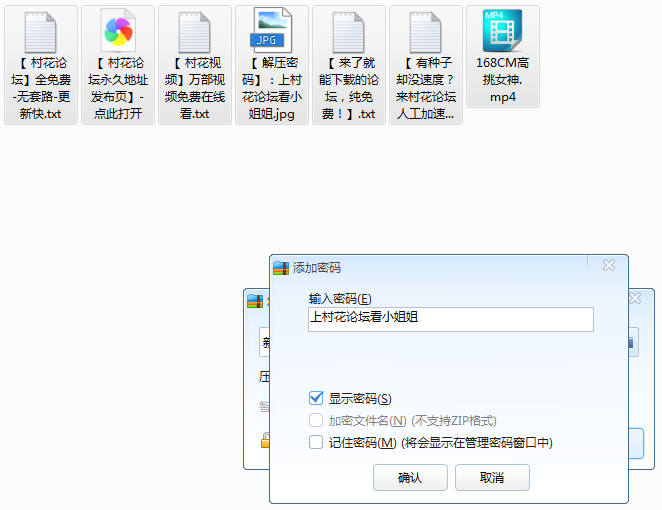
Task: Enable the 记住密码 checkbox
Action: tap(316, 442)
